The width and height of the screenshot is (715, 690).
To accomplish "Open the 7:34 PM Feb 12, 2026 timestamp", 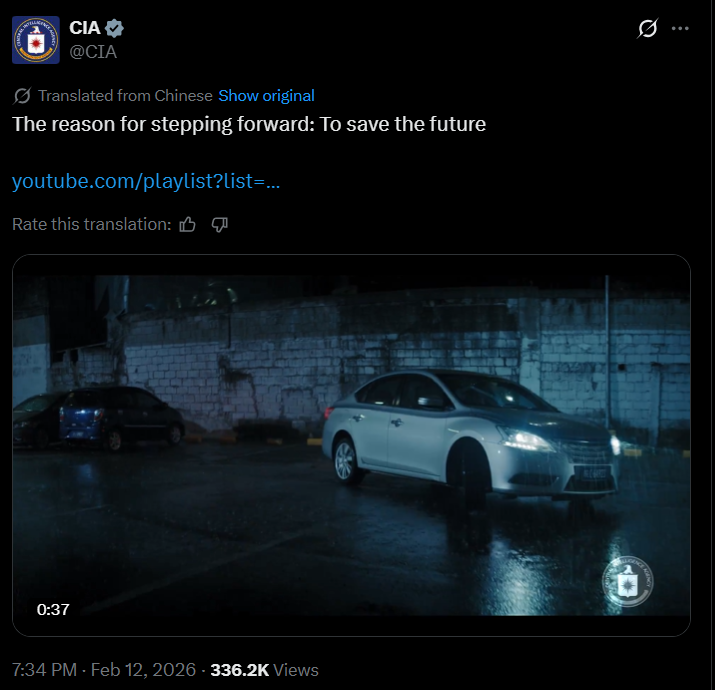I will pyautogui.click(x=102, y=669).
